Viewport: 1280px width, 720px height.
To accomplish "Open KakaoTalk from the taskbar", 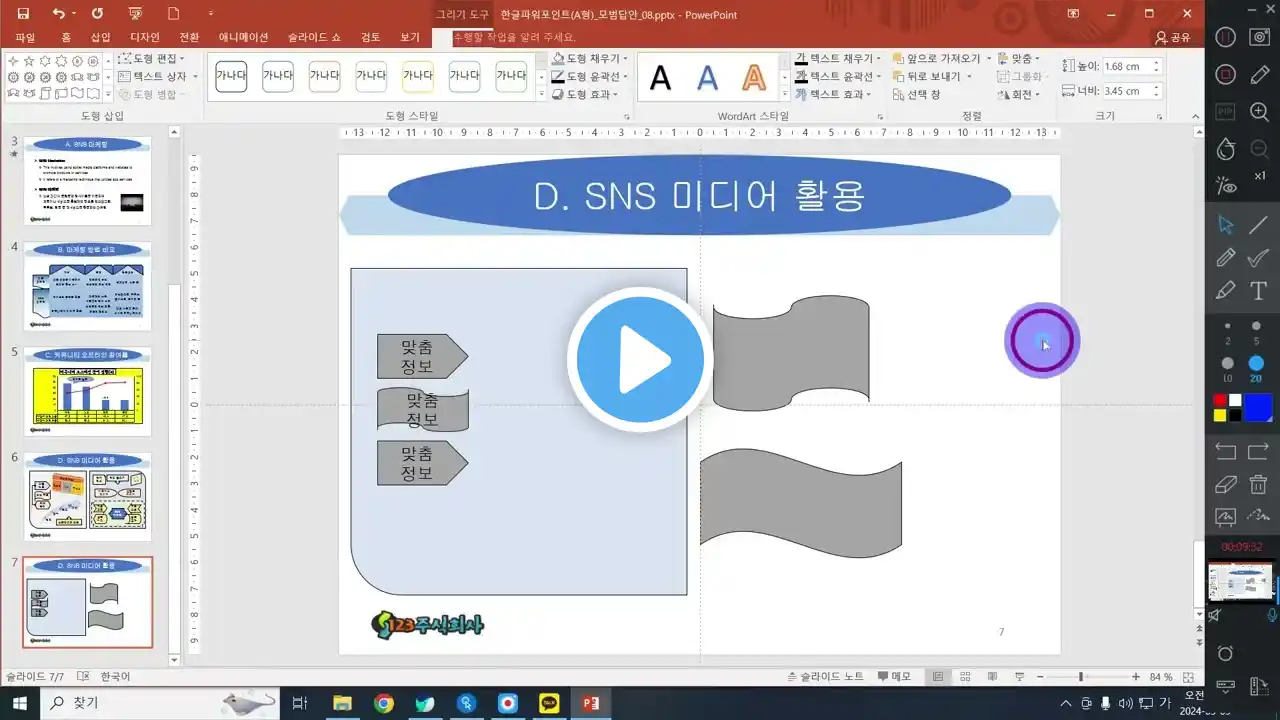I will click(x=549, y=703).
